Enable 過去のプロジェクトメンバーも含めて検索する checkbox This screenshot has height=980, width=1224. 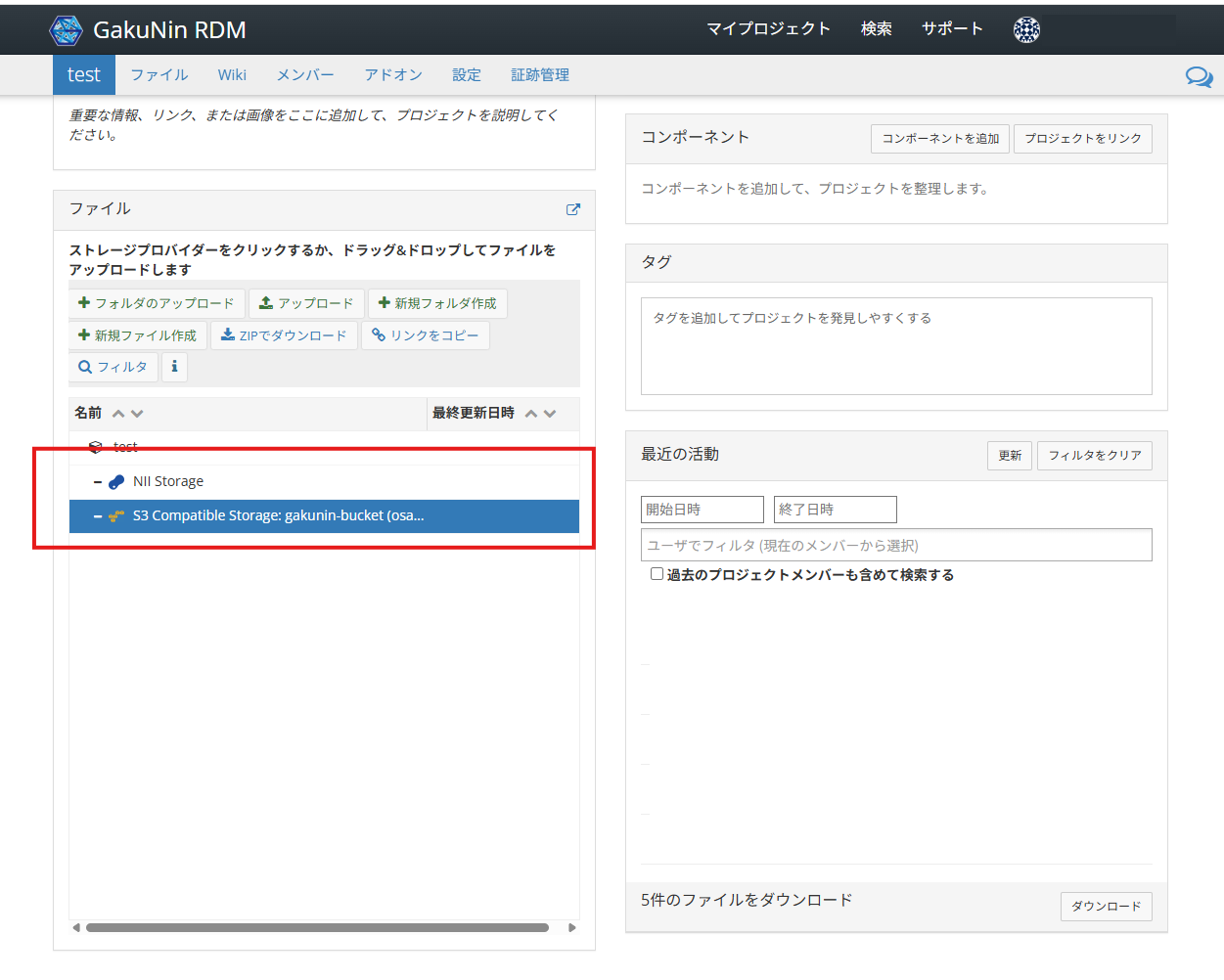pyautogui.click(x=657, y=574)
